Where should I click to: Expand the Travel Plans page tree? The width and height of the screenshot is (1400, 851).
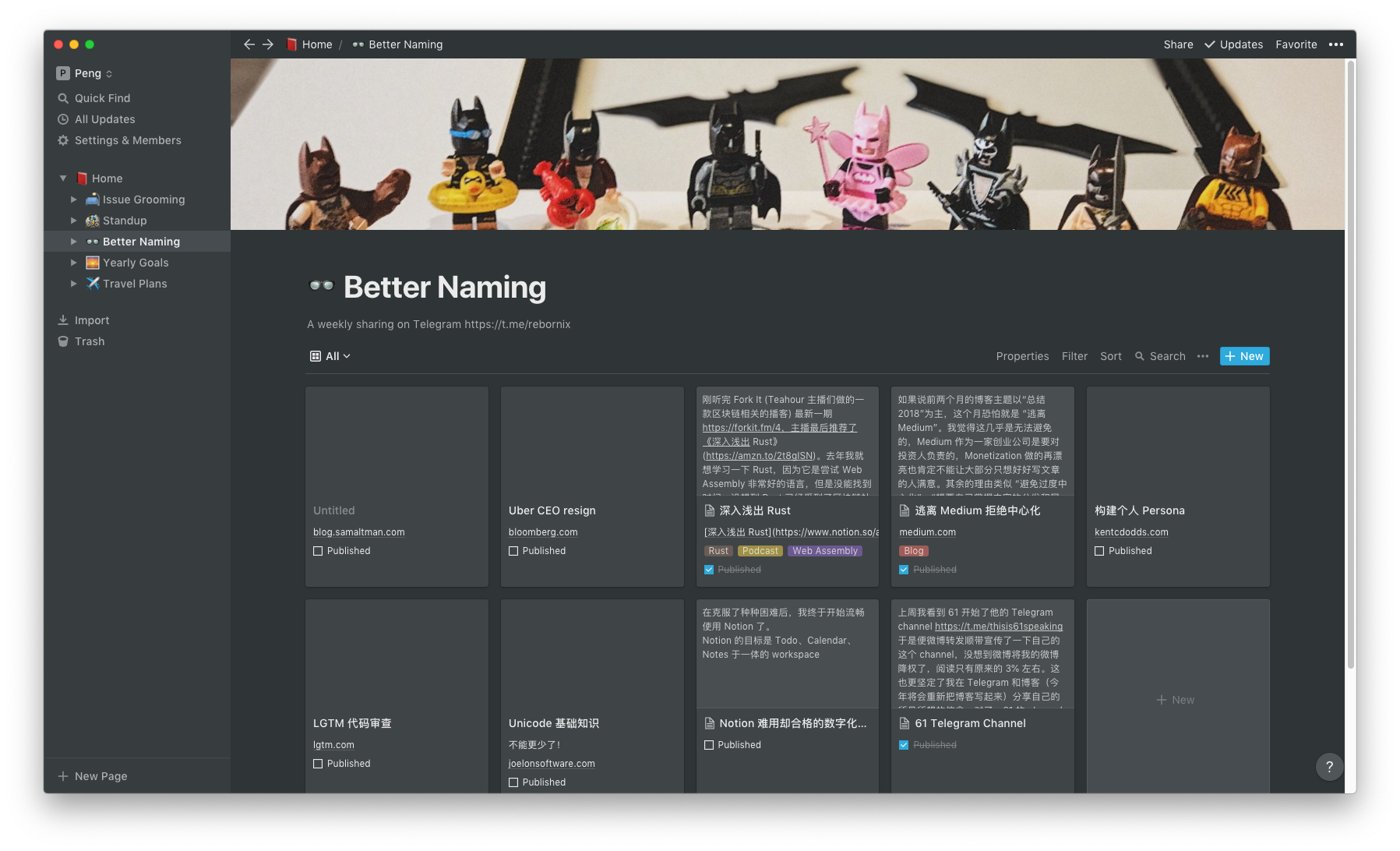[x=73, y=284]
